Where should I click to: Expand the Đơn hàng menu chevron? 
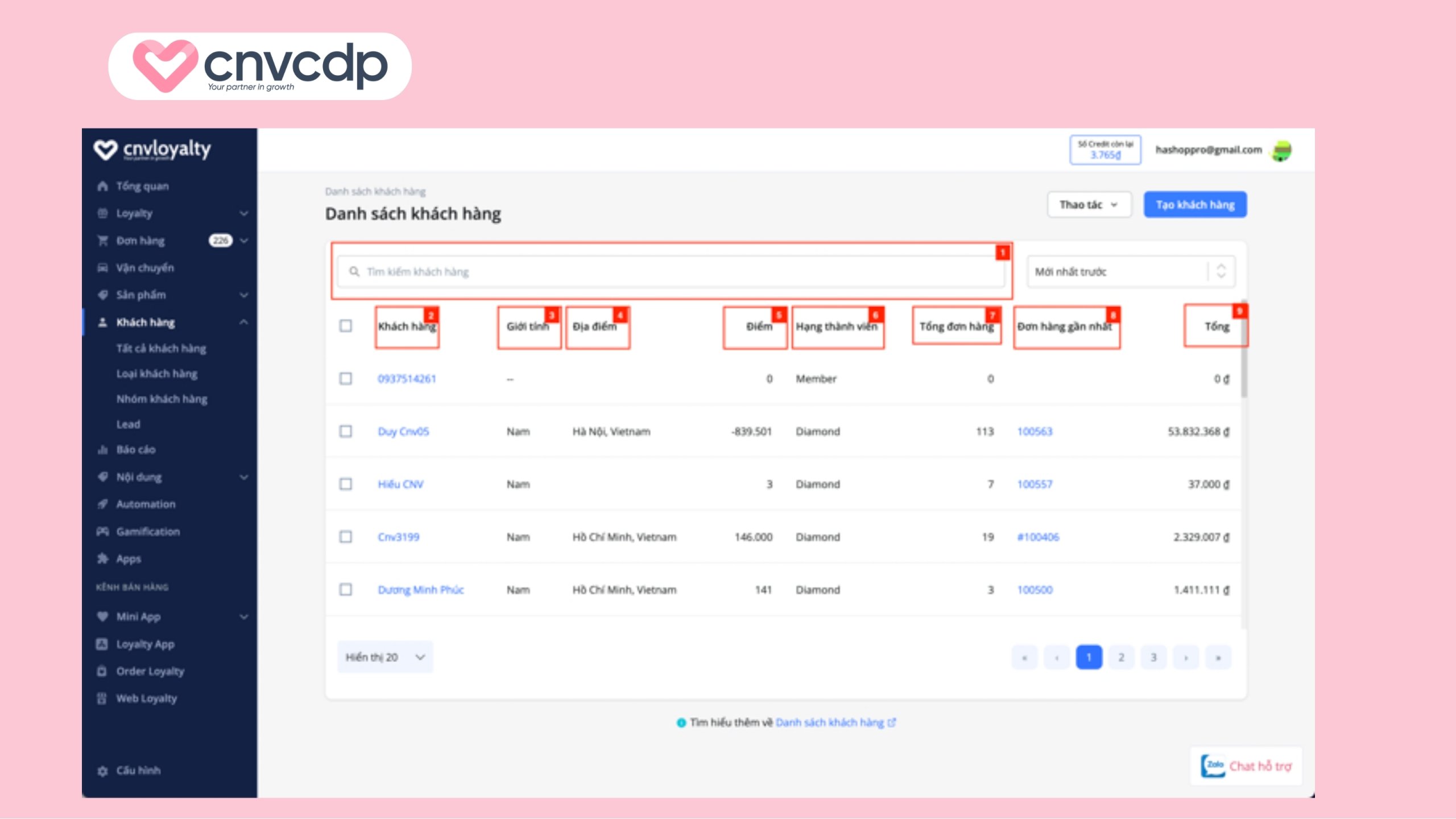(x=244, y=241)
